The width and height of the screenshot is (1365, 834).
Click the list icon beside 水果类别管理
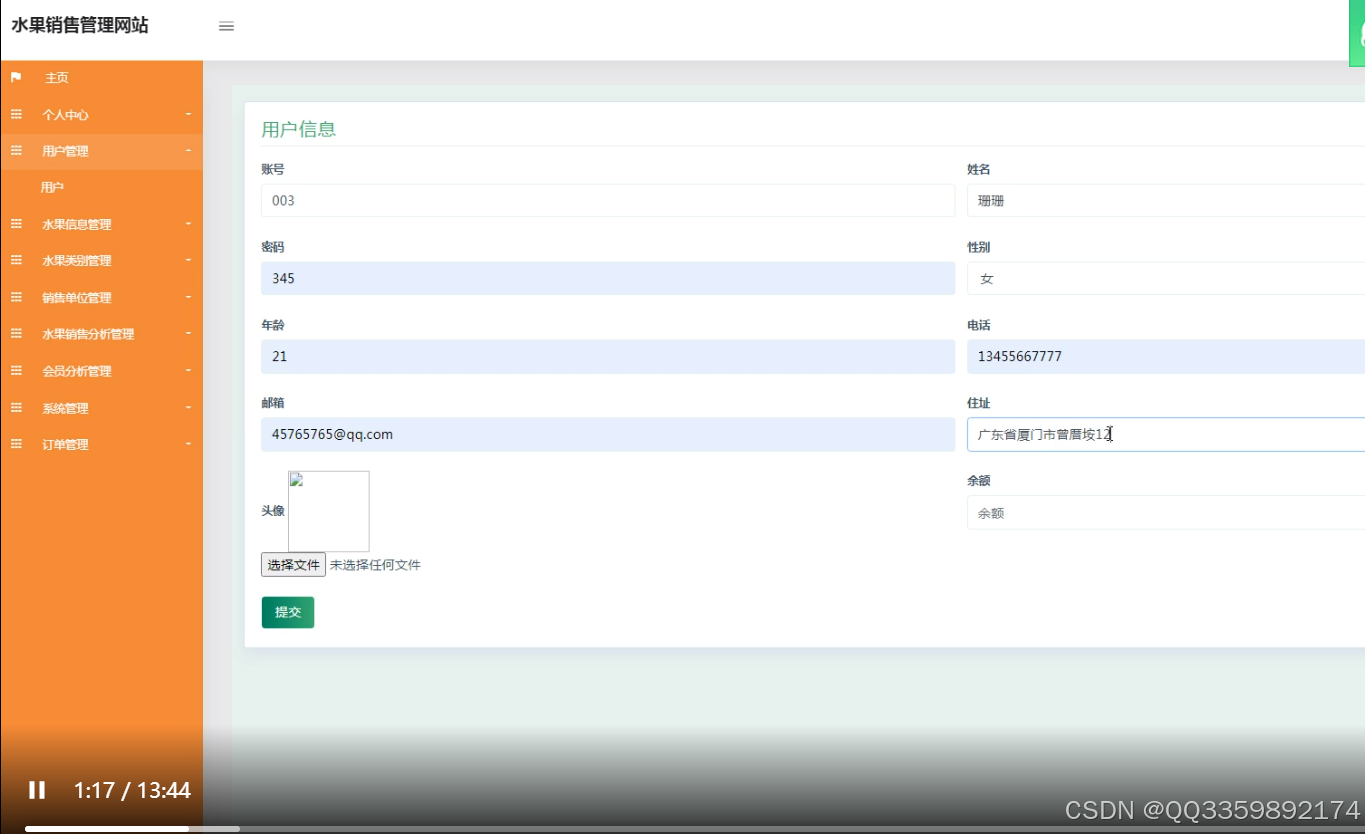[x=16, y=260]
